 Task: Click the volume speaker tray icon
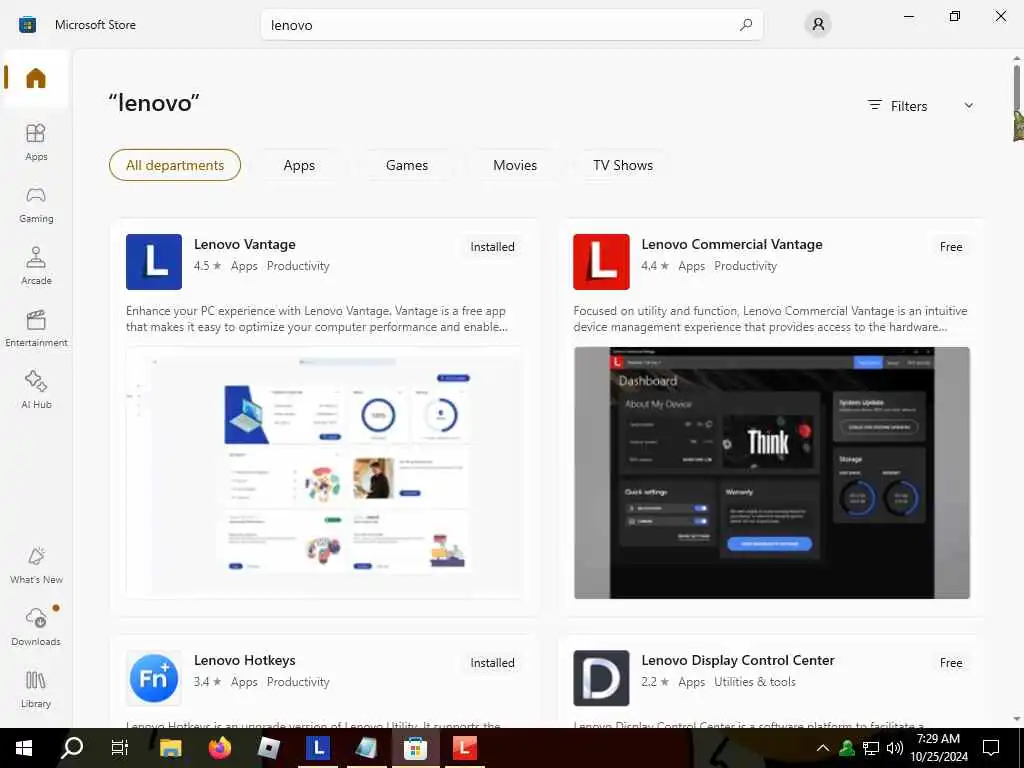[x=895, y=748]
